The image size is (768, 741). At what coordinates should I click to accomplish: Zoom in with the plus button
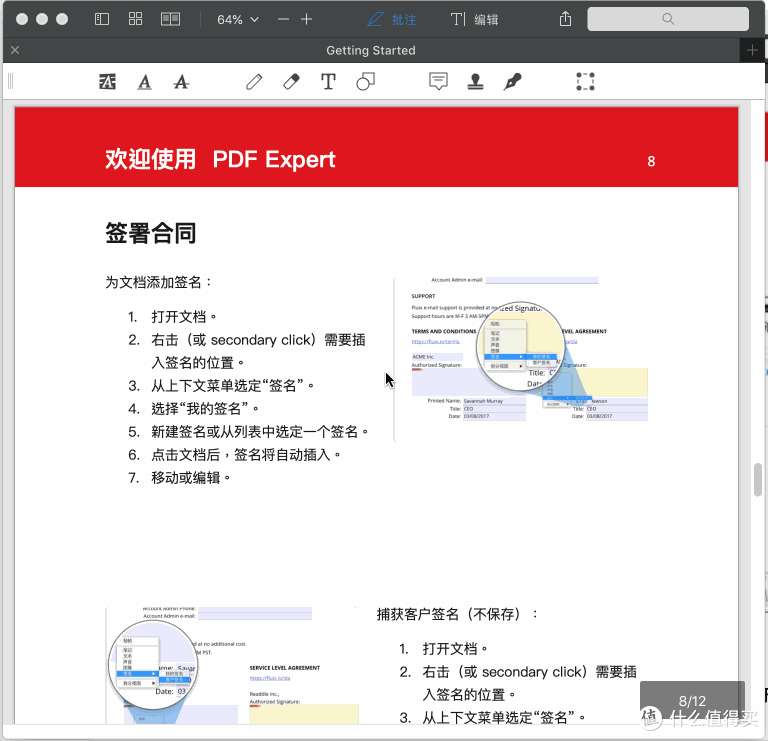pyautogui.click(x=307, y=20)
